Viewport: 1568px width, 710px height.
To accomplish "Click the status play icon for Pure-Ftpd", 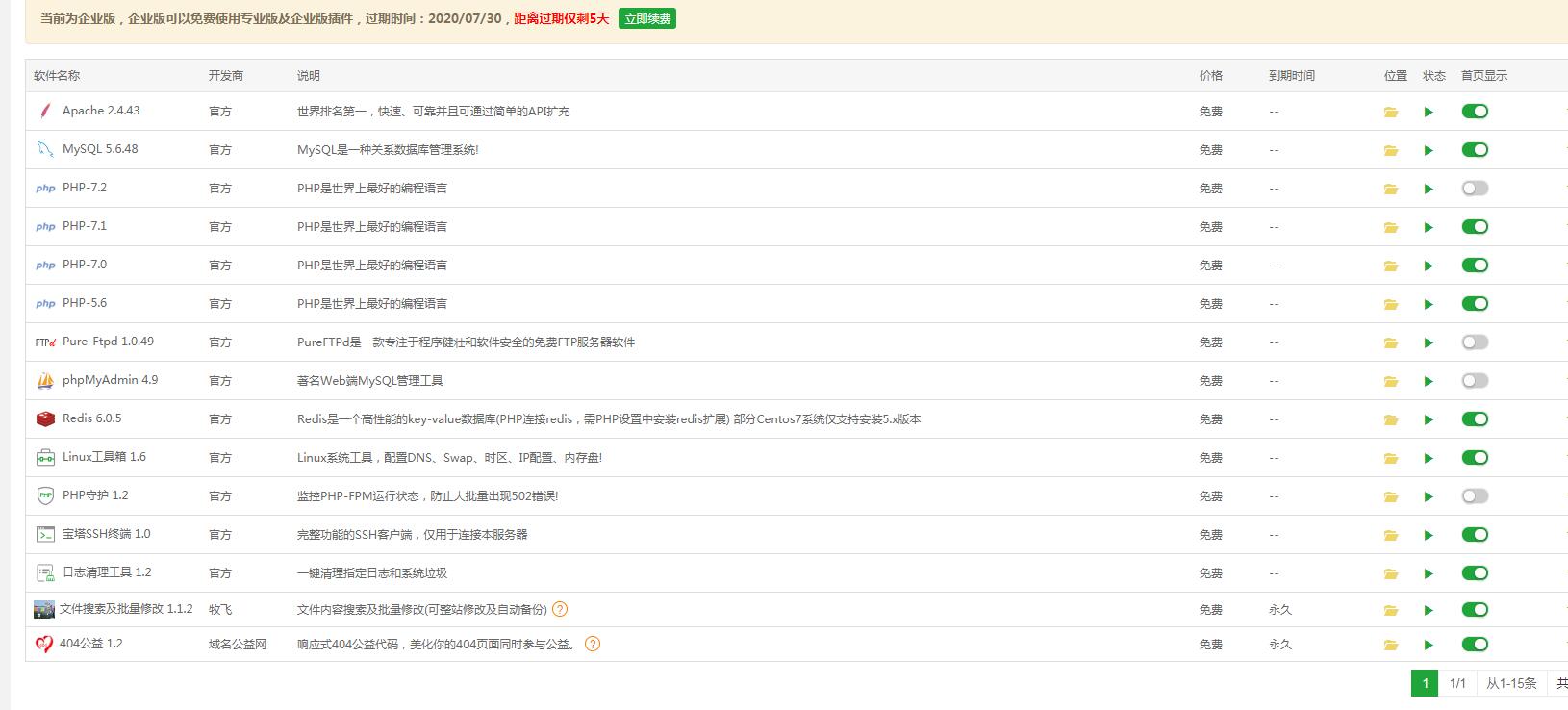I will tap(1429, 342).
